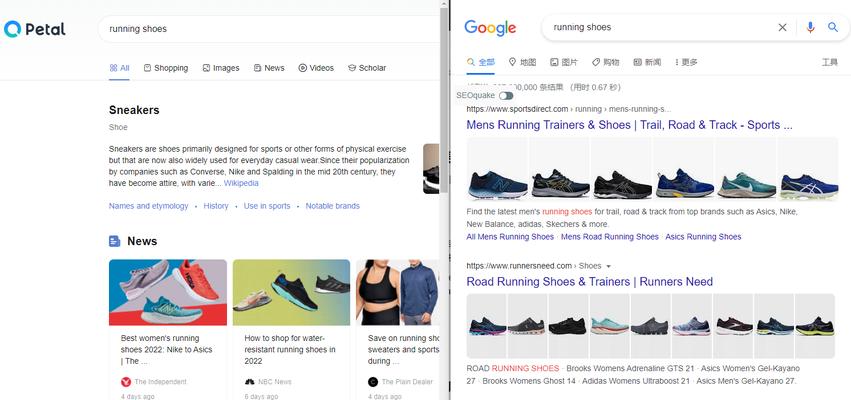
Task: Go to Petal's News tab
Action: (x=269, y=68)
